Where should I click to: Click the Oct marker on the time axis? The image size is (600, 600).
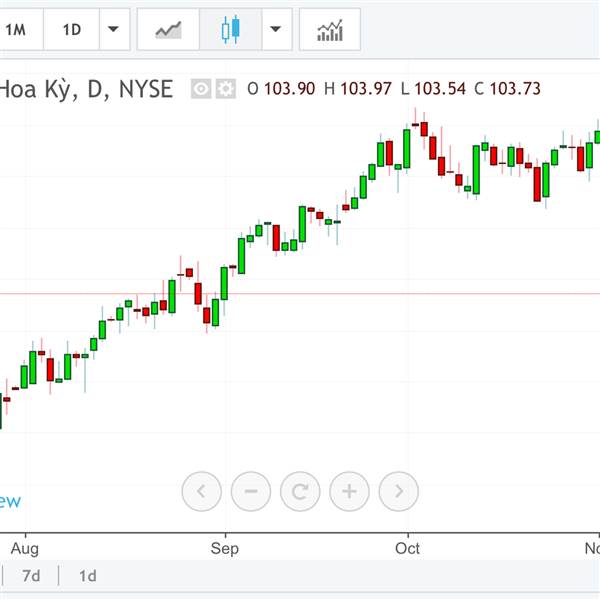[408, 548]
